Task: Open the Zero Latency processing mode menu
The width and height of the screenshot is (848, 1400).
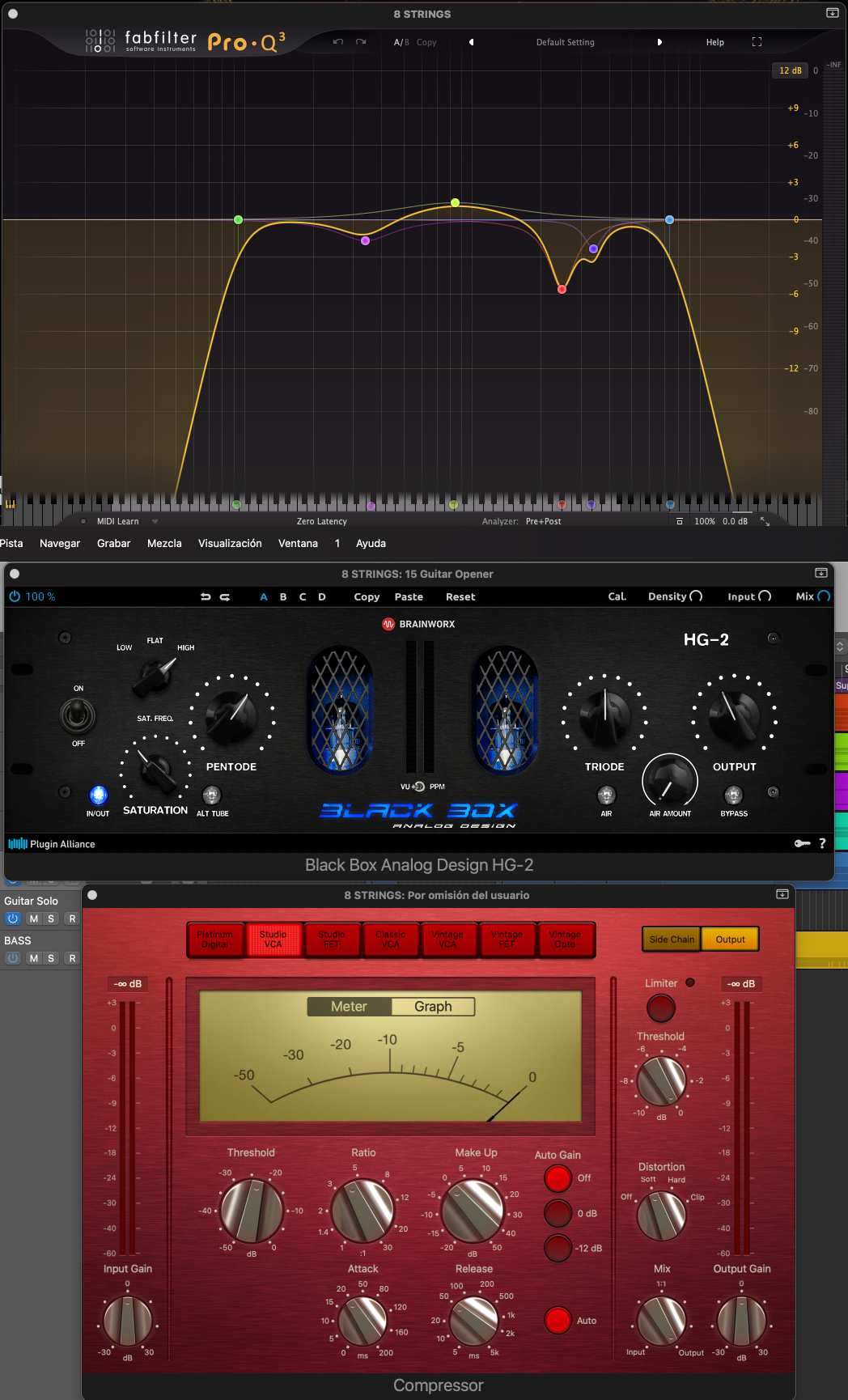Action: 321,522
